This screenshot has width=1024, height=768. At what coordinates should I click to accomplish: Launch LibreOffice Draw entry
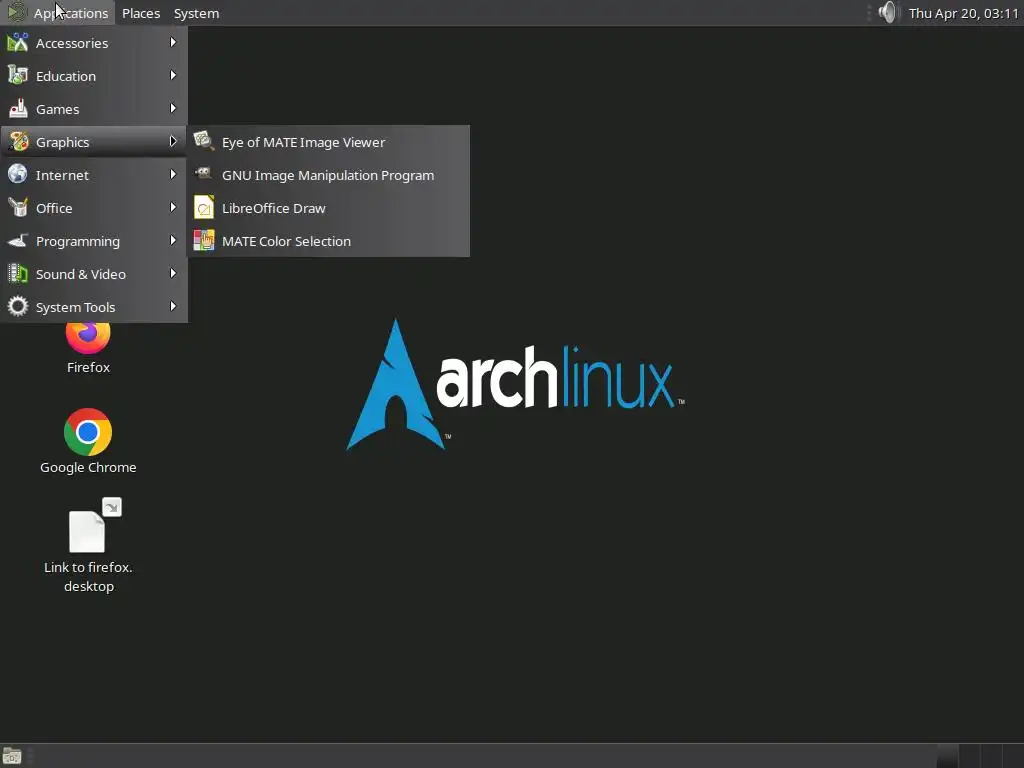tap(328, 208)
